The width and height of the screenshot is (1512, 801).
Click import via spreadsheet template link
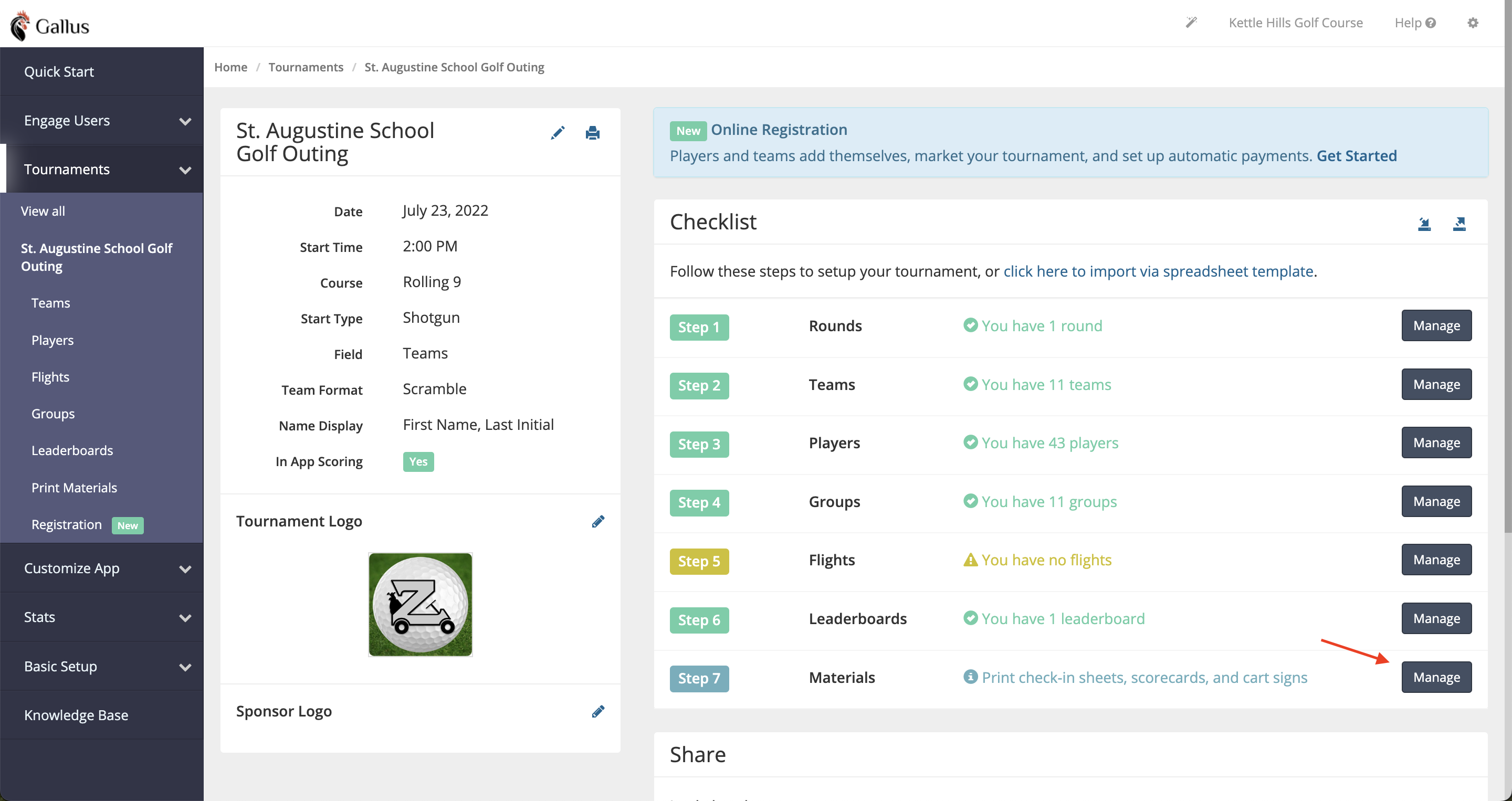[x=1158, y=271]
